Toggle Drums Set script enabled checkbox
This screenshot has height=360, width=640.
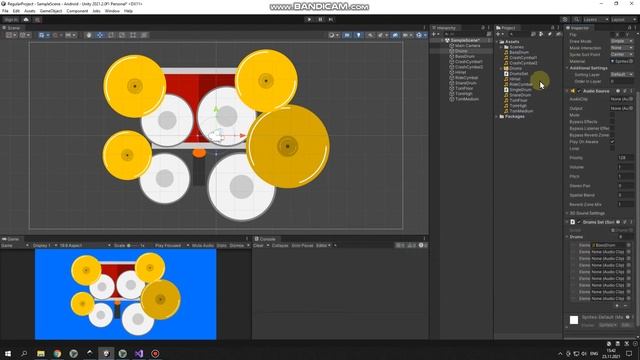[579, 222]
